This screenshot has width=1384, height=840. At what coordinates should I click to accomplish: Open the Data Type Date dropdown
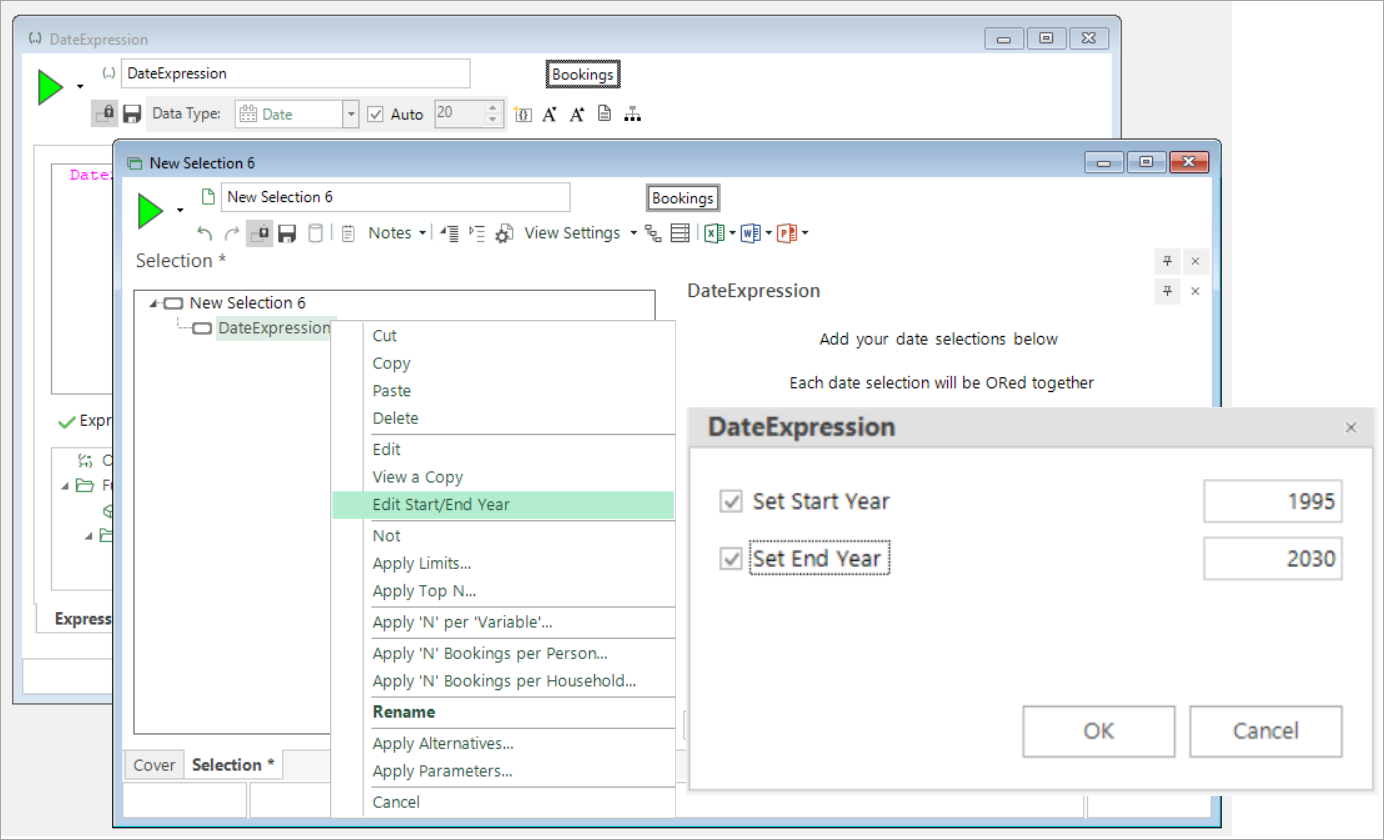click(x=350, y=114)
